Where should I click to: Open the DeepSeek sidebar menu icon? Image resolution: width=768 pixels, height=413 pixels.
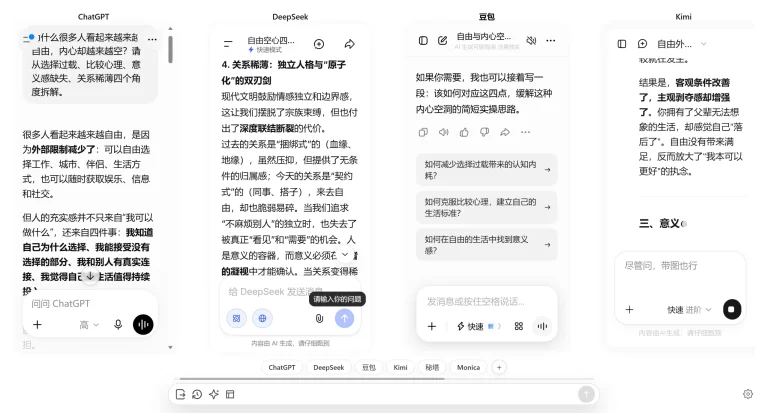coord(228,44)
